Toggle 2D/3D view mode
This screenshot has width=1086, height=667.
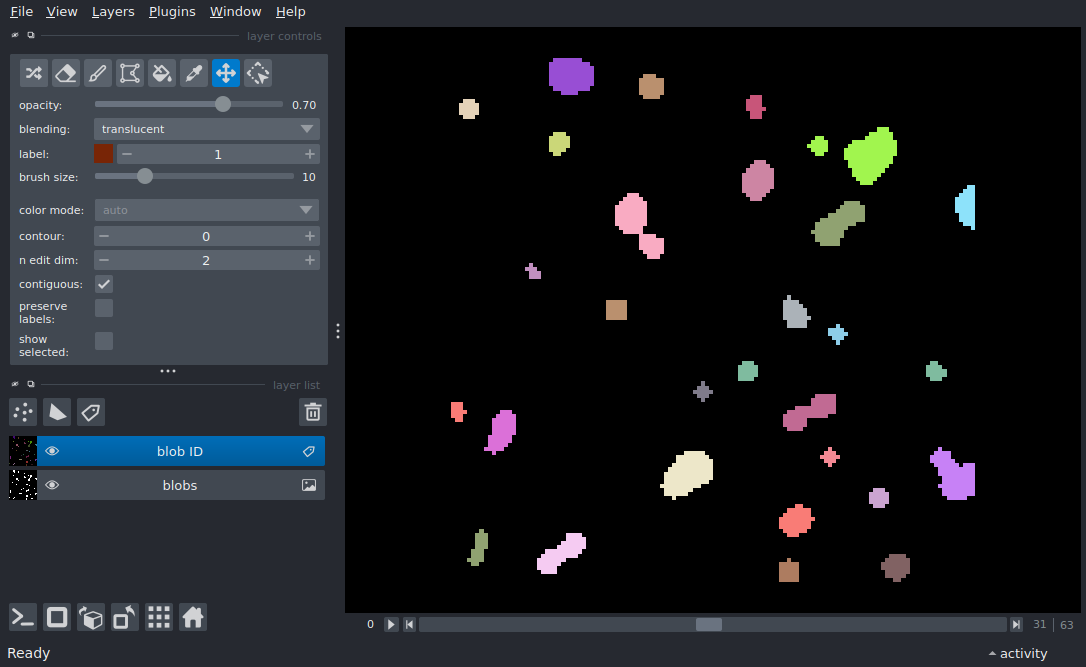(57, 617)
